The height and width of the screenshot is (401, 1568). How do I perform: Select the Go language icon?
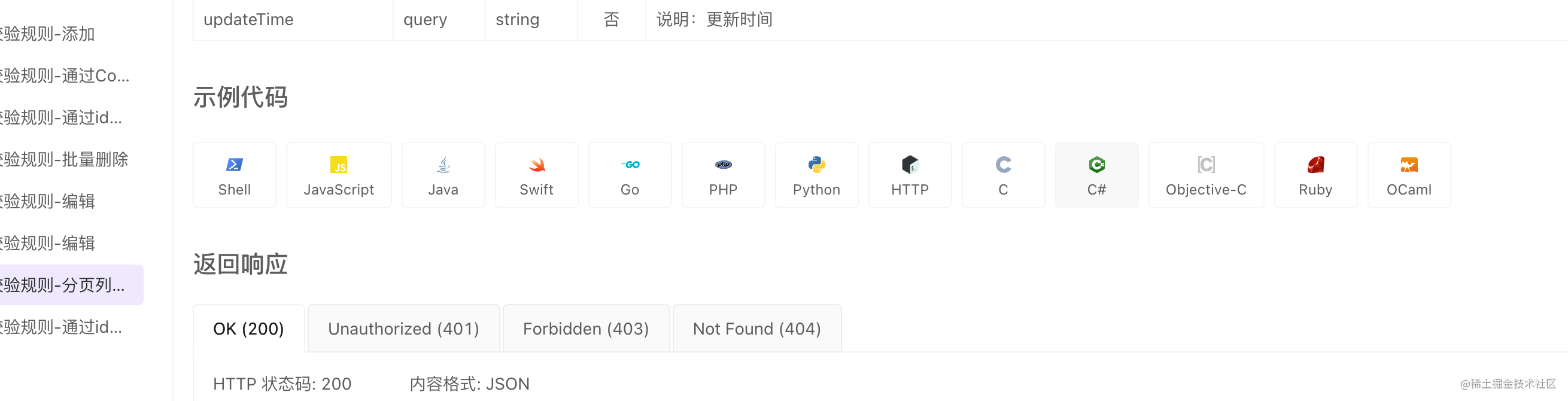point(630,165)
